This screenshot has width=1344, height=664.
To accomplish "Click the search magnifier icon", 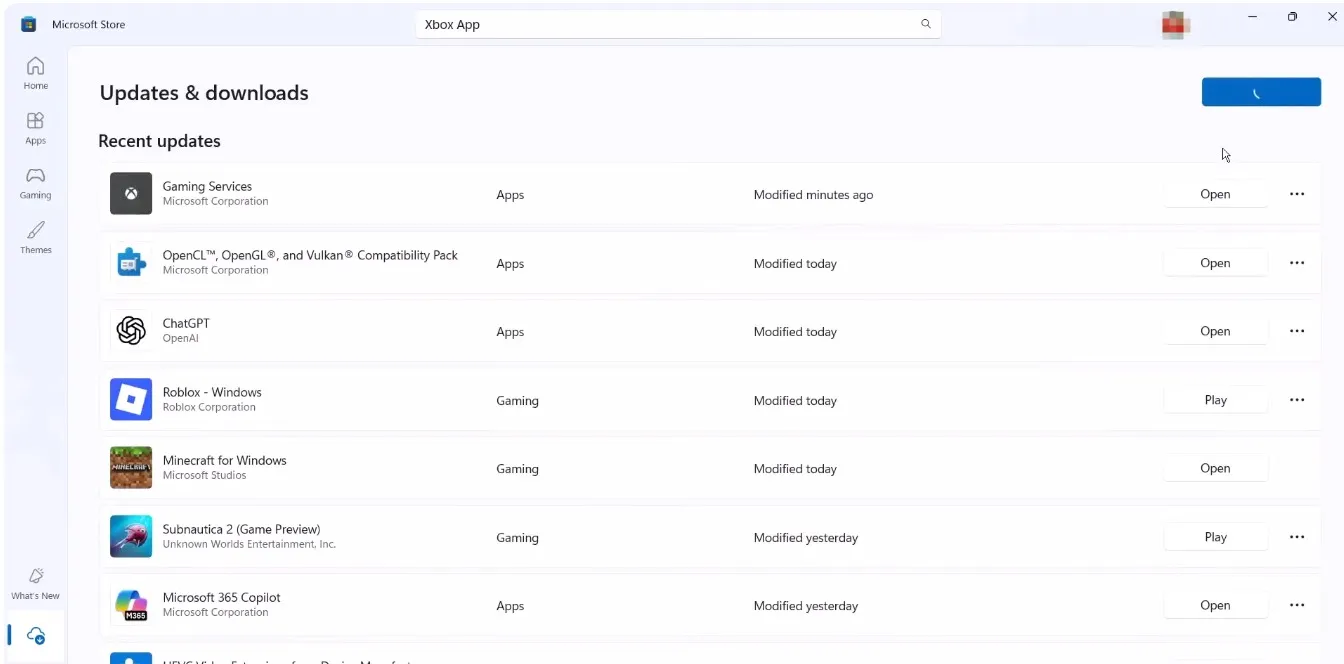I will [x=926, y=24].
